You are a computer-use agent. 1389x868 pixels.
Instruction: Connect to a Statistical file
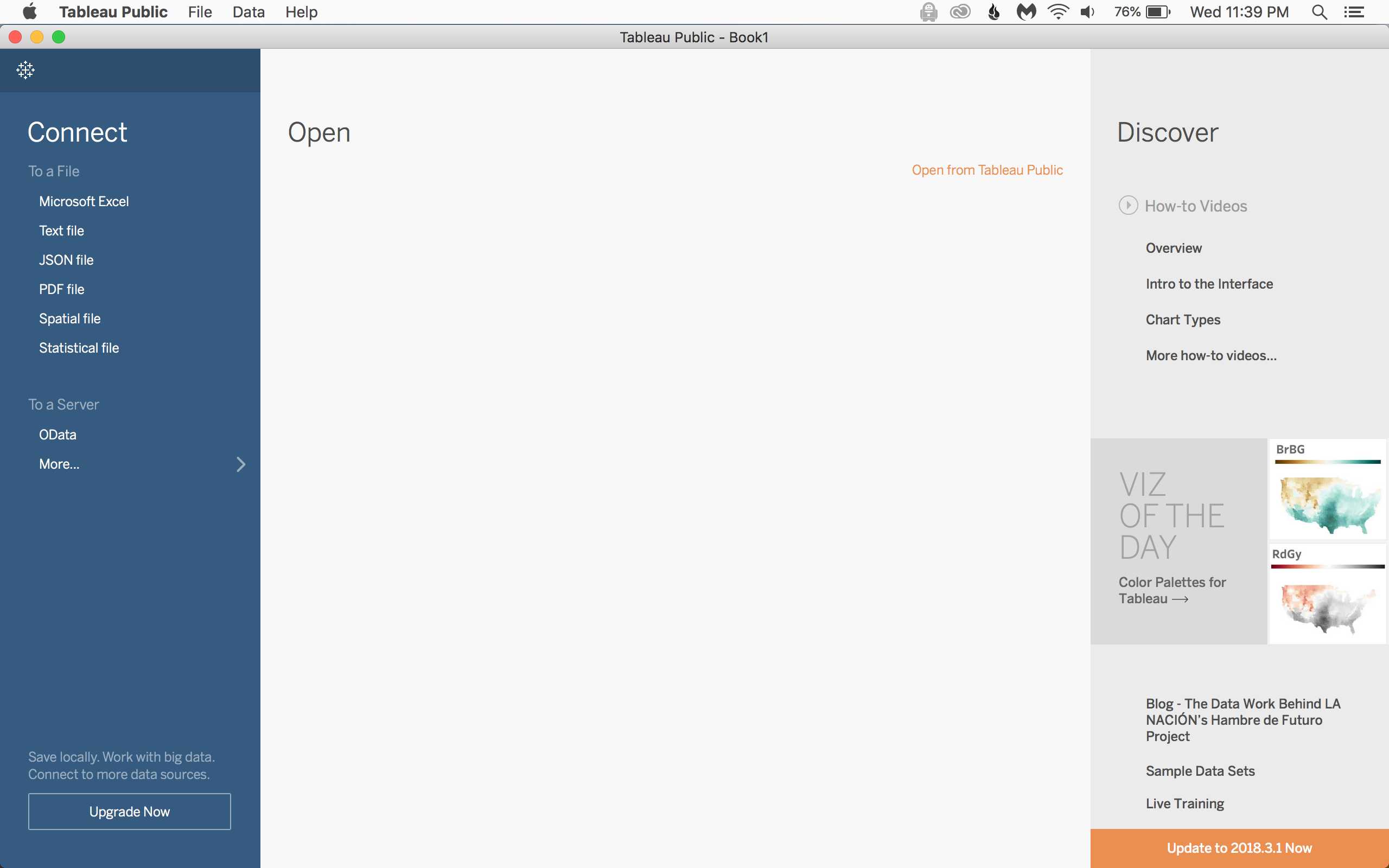tap(79, 348)
